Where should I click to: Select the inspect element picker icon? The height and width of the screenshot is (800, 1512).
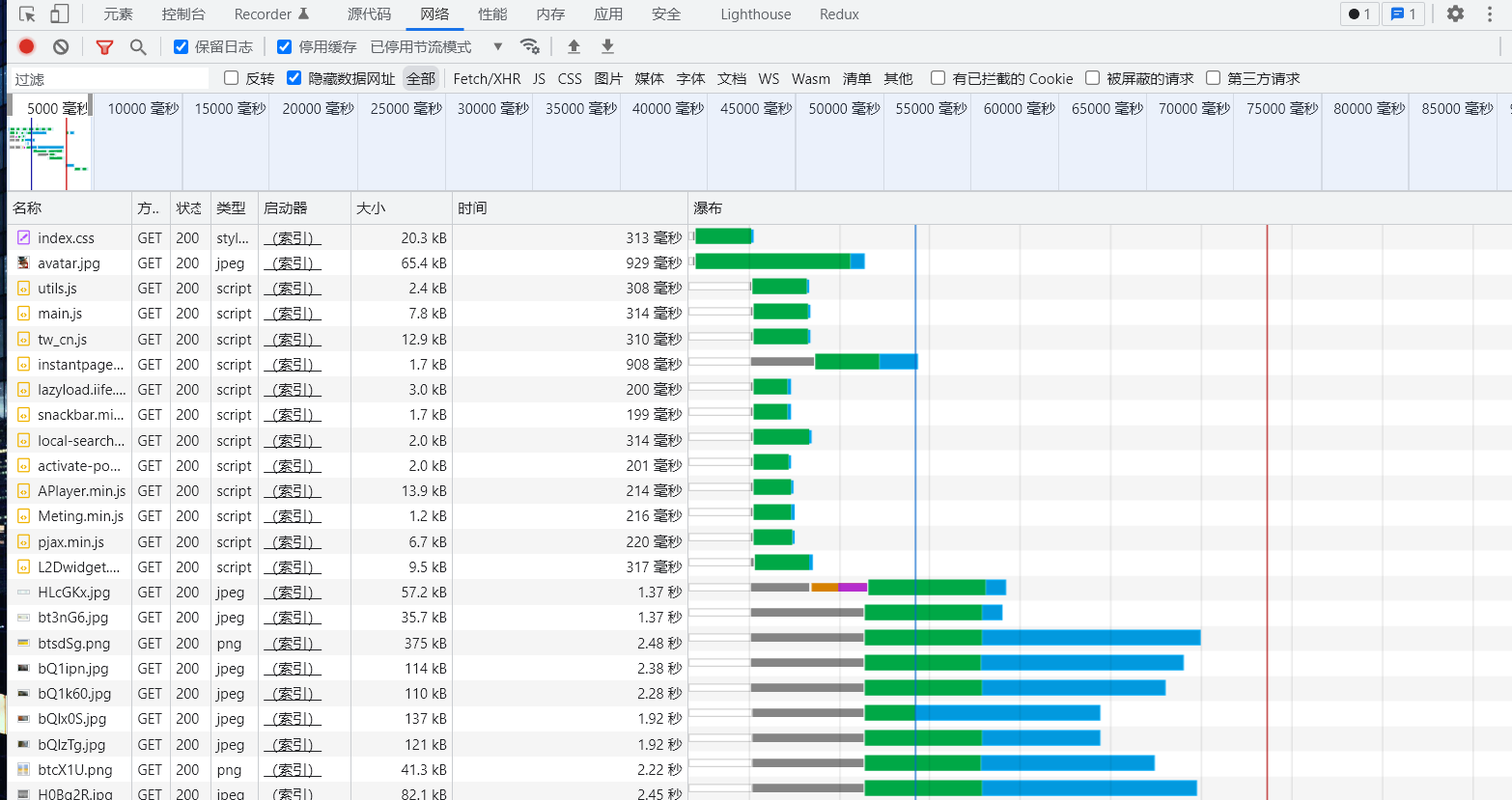coord(27,14)
